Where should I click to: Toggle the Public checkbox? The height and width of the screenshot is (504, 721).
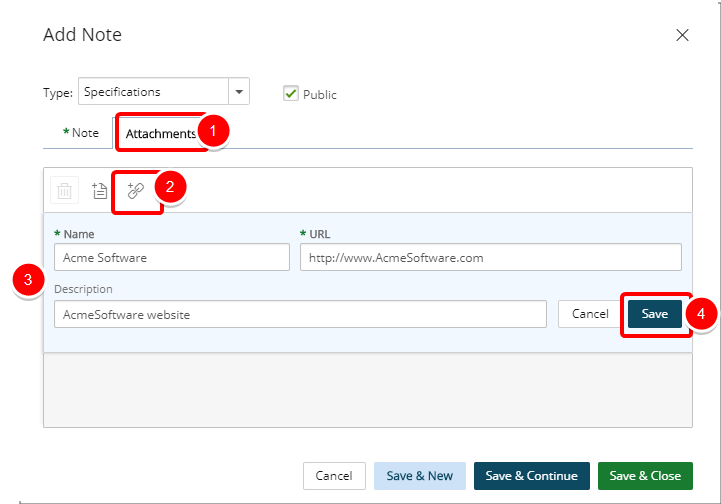(x=291, y=94)
